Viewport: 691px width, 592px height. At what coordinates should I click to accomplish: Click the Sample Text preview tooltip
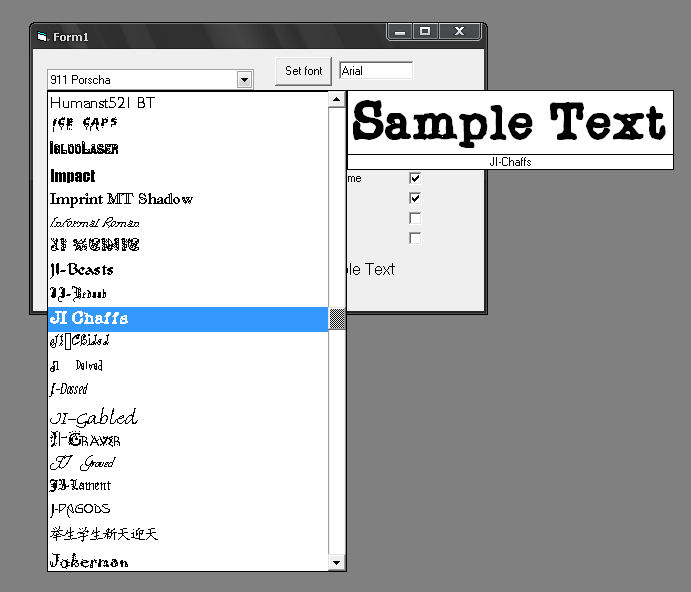pos(509,123)
